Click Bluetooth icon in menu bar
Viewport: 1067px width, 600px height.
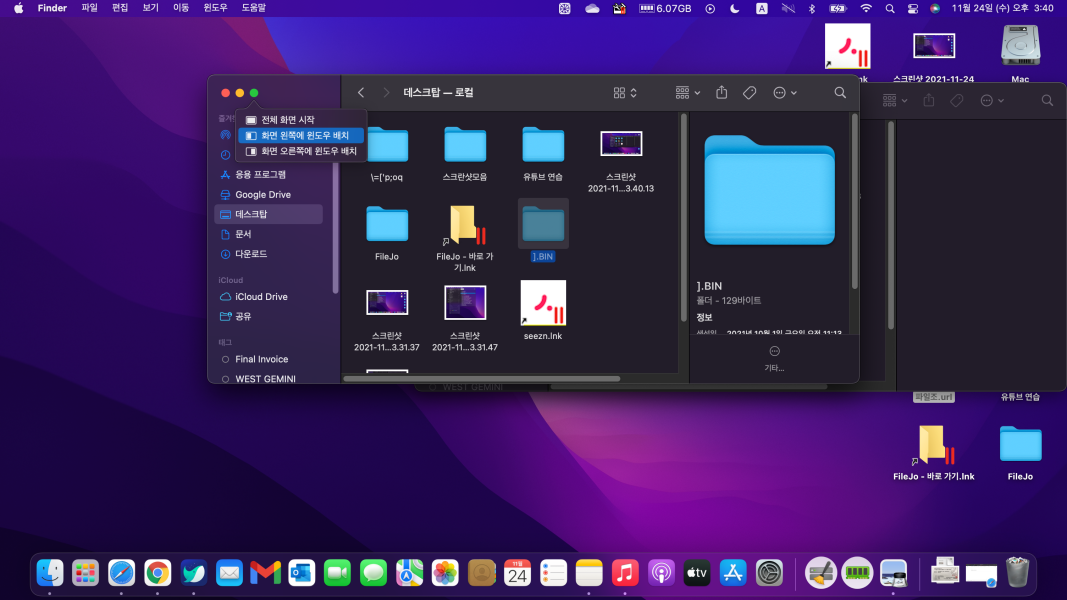[812, 8]
